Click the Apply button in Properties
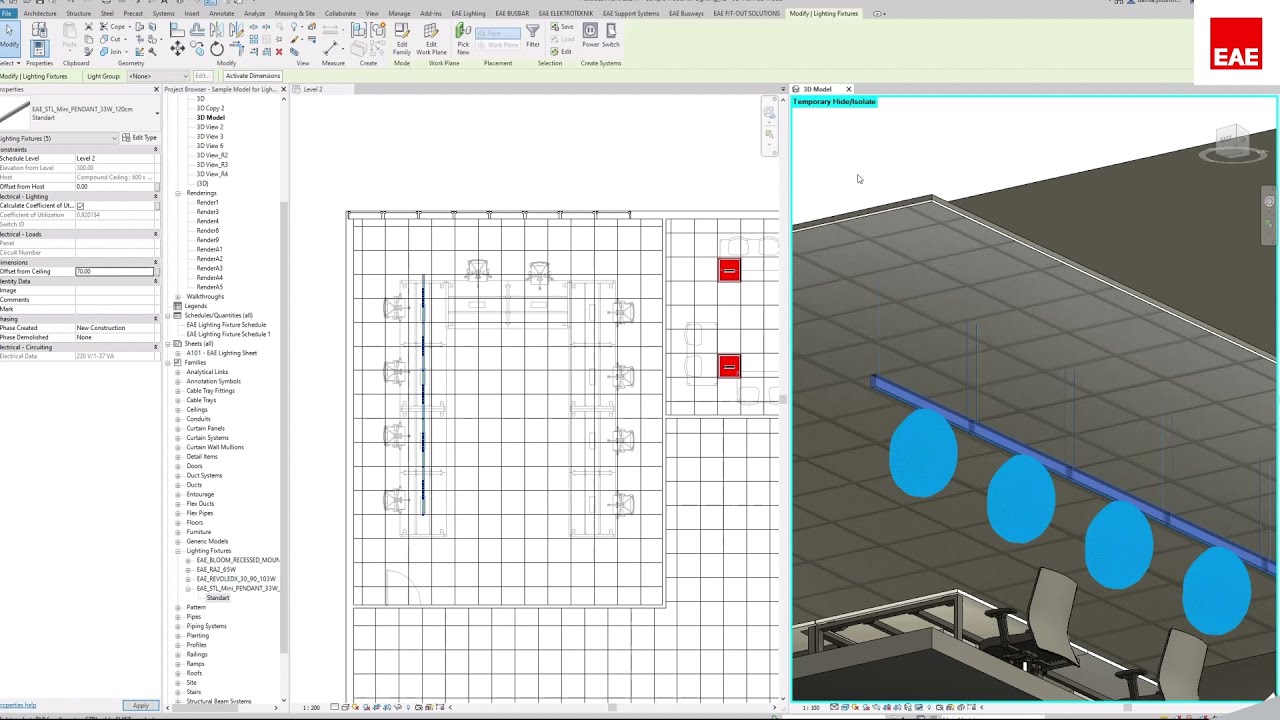 140,706
